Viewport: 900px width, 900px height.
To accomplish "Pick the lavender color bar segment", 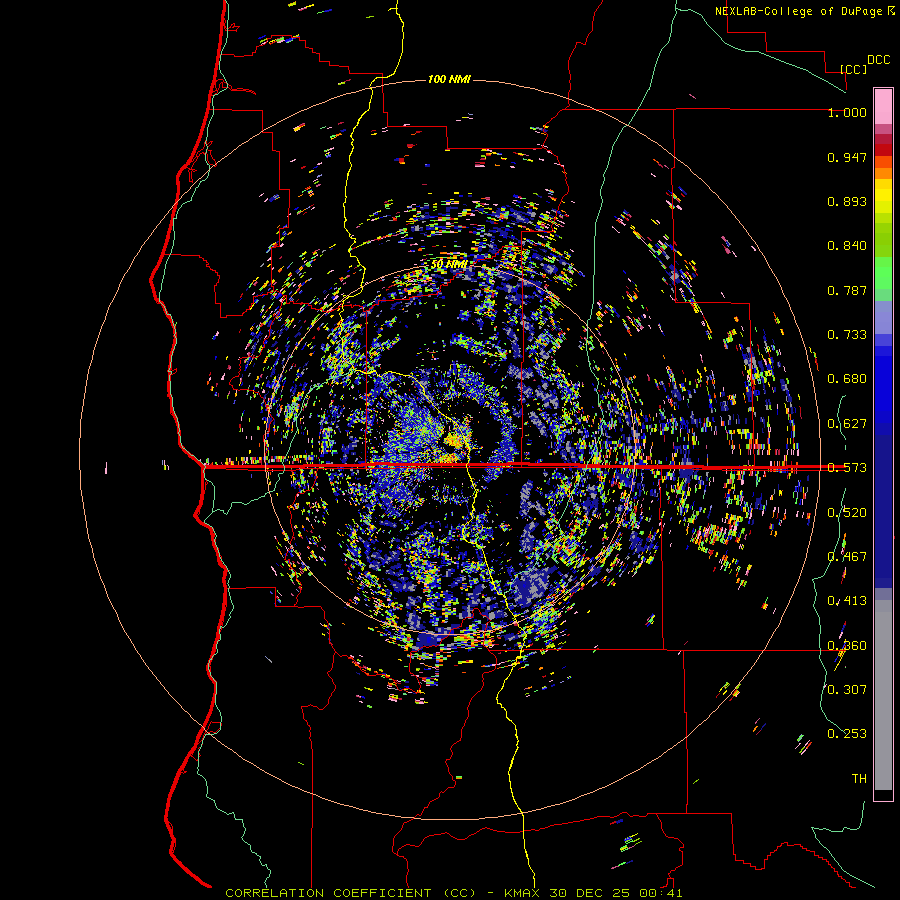I will pyautogui.click(x=883, y=317).
